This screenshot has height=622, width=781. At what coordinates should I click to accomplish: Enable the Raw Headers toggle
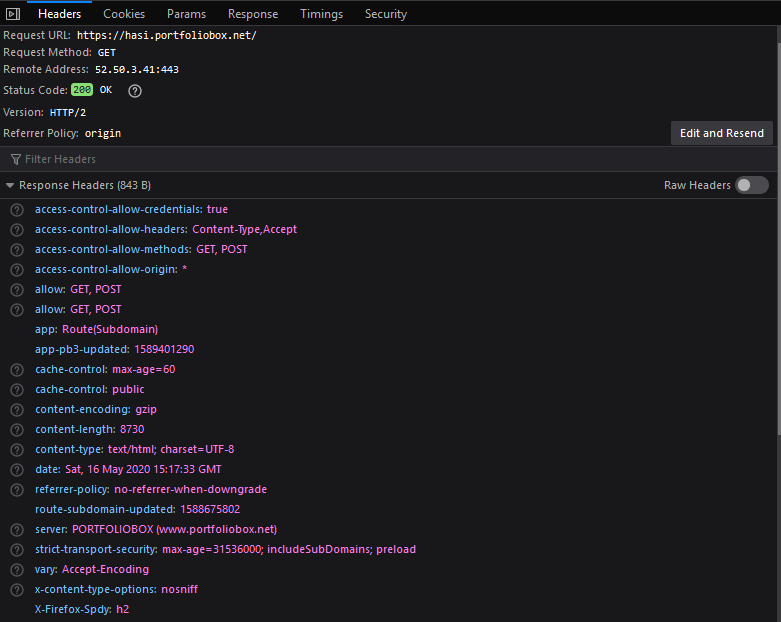(x=752, y=185)
